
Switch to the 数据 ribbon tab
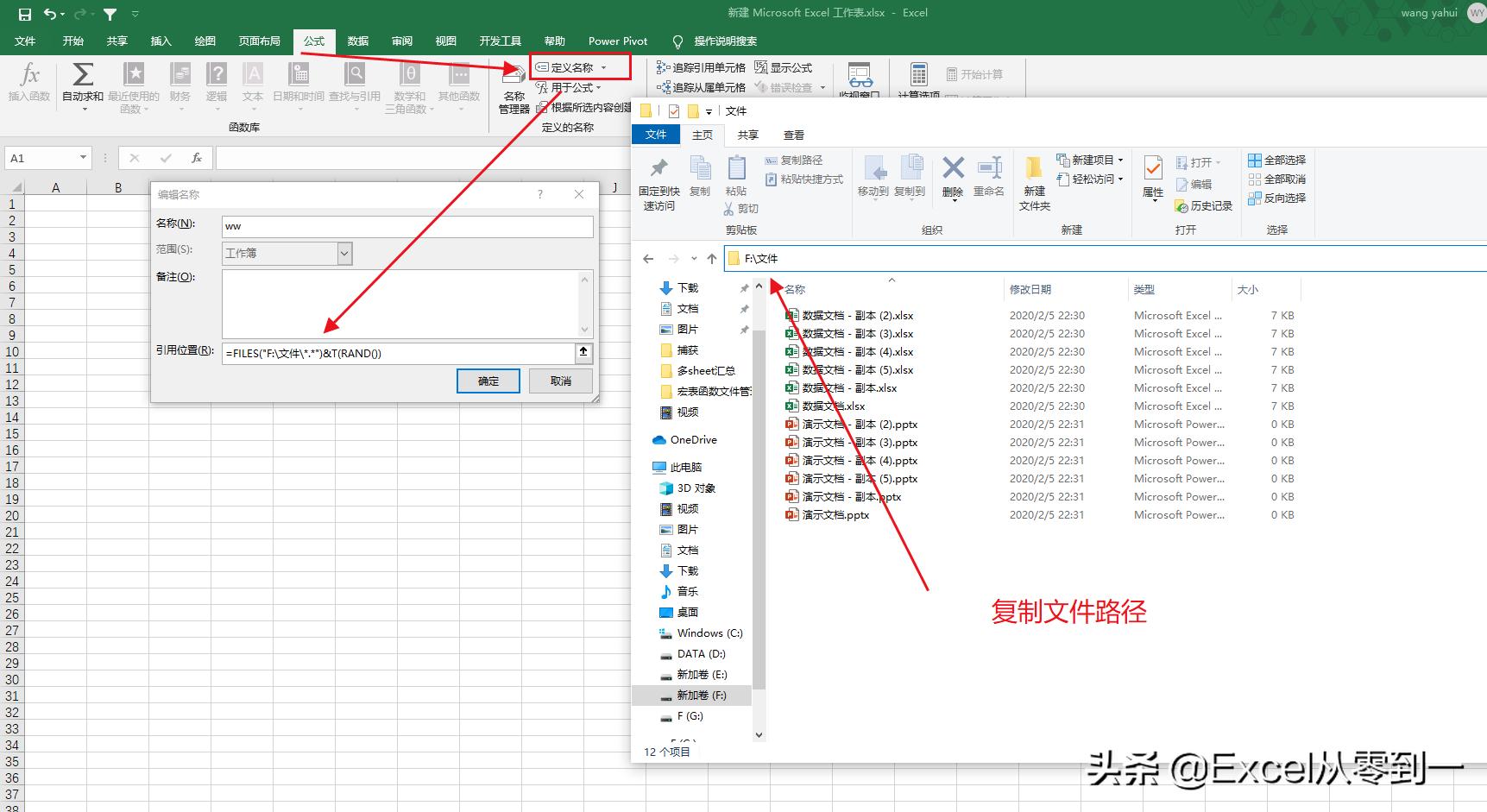357,41
